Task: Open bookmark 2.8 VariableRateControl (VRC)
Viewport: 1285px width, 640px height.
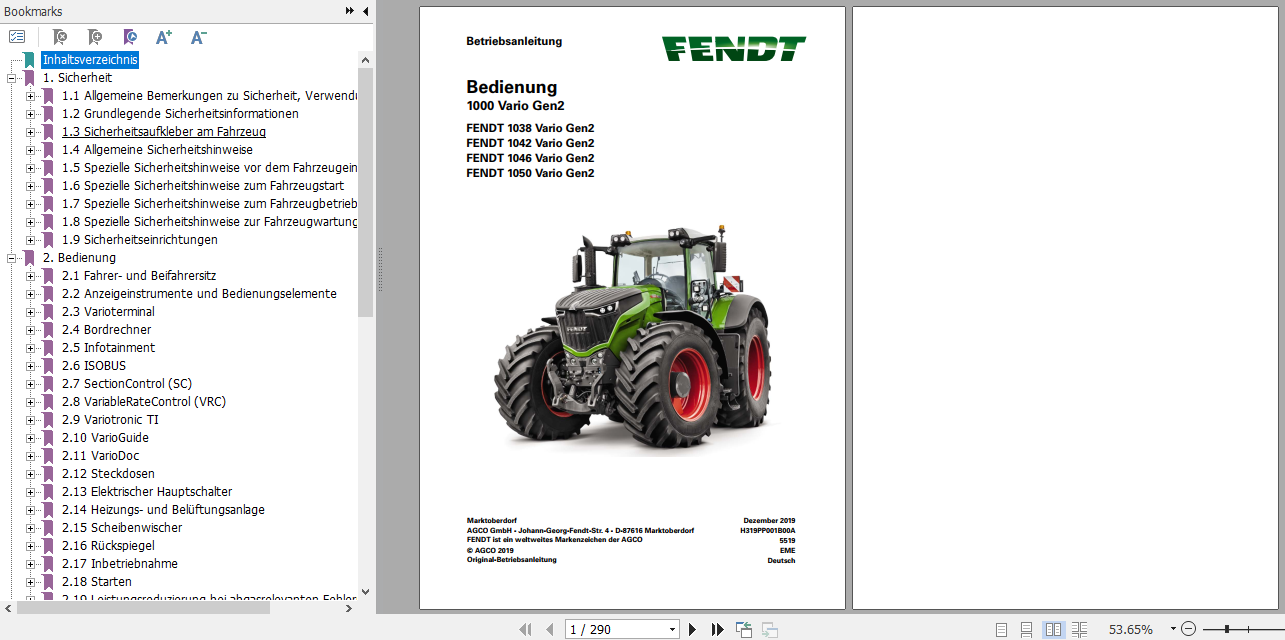Action: click(x=143, y=402)
